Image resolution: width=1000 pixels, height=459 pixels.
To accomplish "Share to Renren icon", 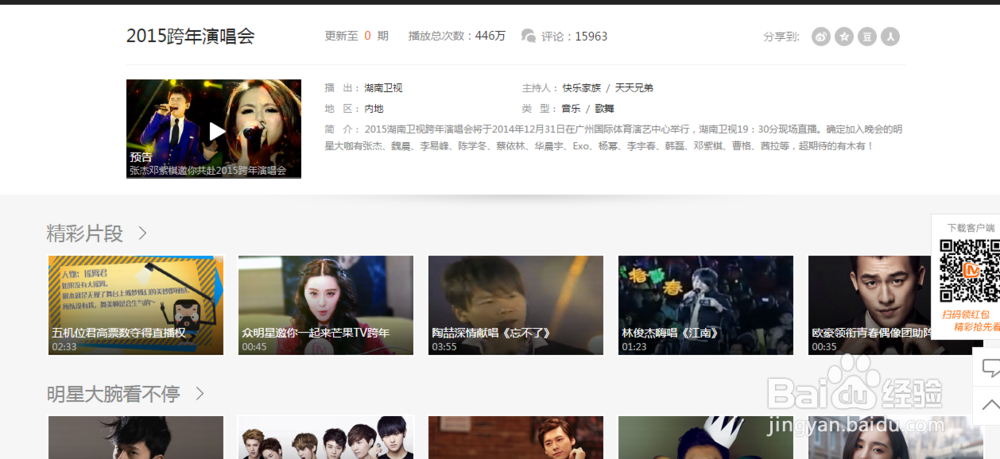I will point(890,37).
